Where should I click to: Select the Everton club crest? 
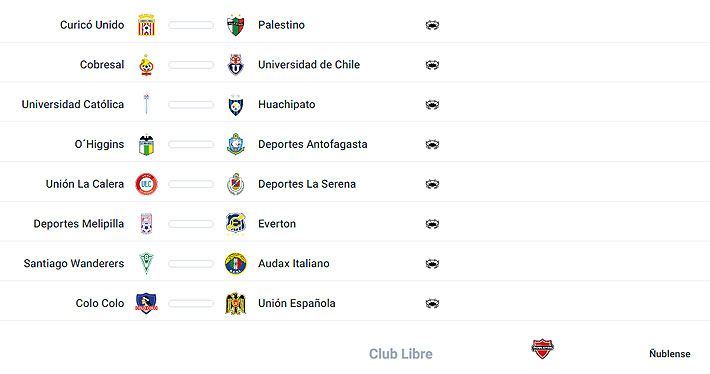click(x=235, y=224)
